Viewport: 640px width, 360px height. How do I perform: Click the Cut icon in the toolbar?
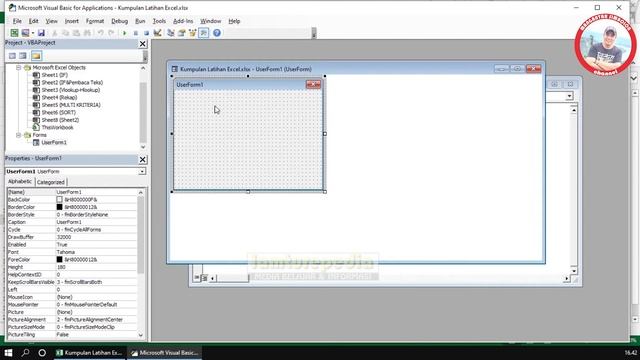click(54, 33)
